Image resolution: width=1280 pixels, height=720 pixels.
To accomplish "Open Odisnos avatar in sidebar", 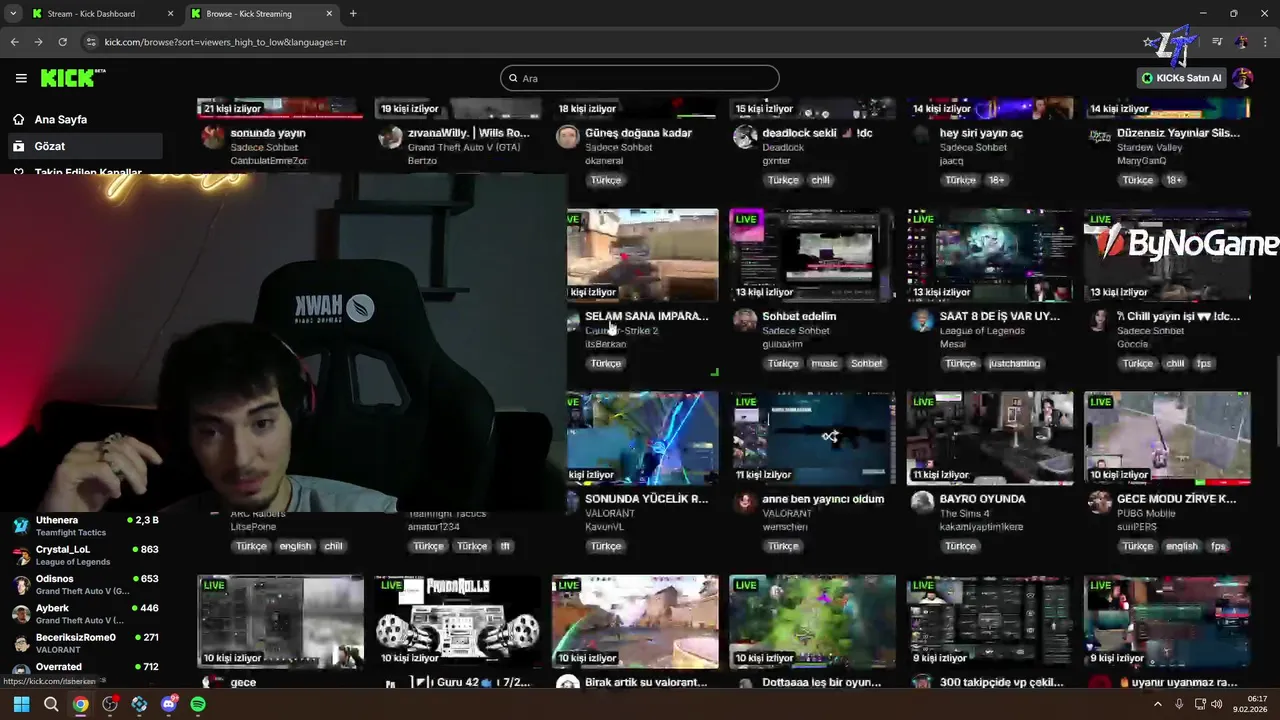I will point(21,584).
